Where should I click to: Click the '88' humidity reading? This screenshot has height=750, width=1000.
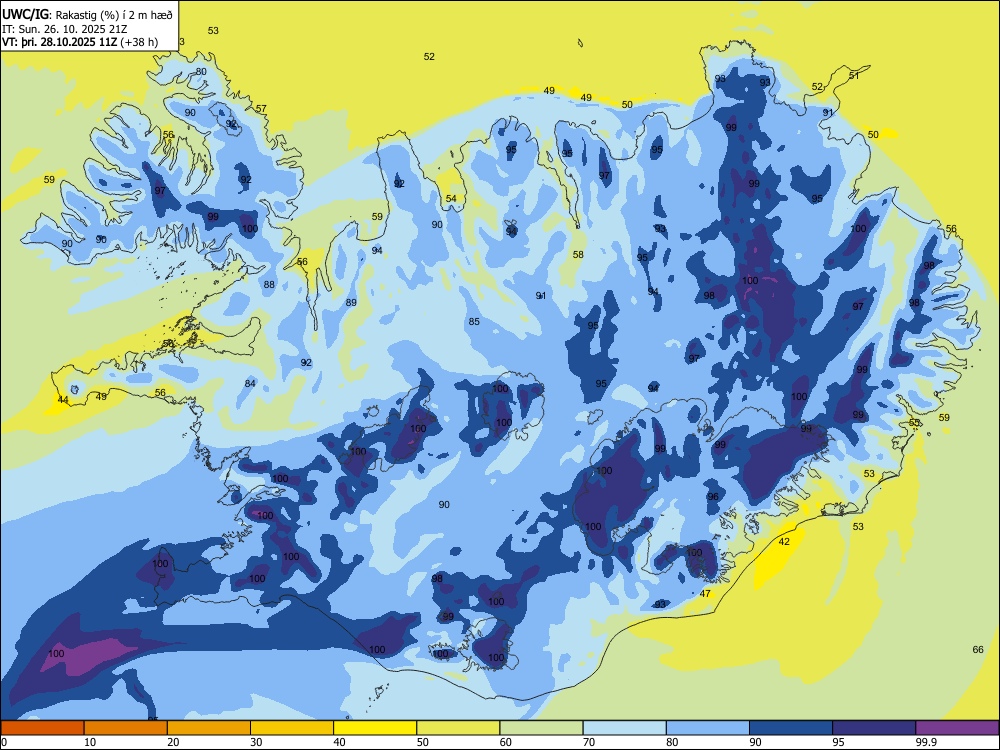click(269, 284)
